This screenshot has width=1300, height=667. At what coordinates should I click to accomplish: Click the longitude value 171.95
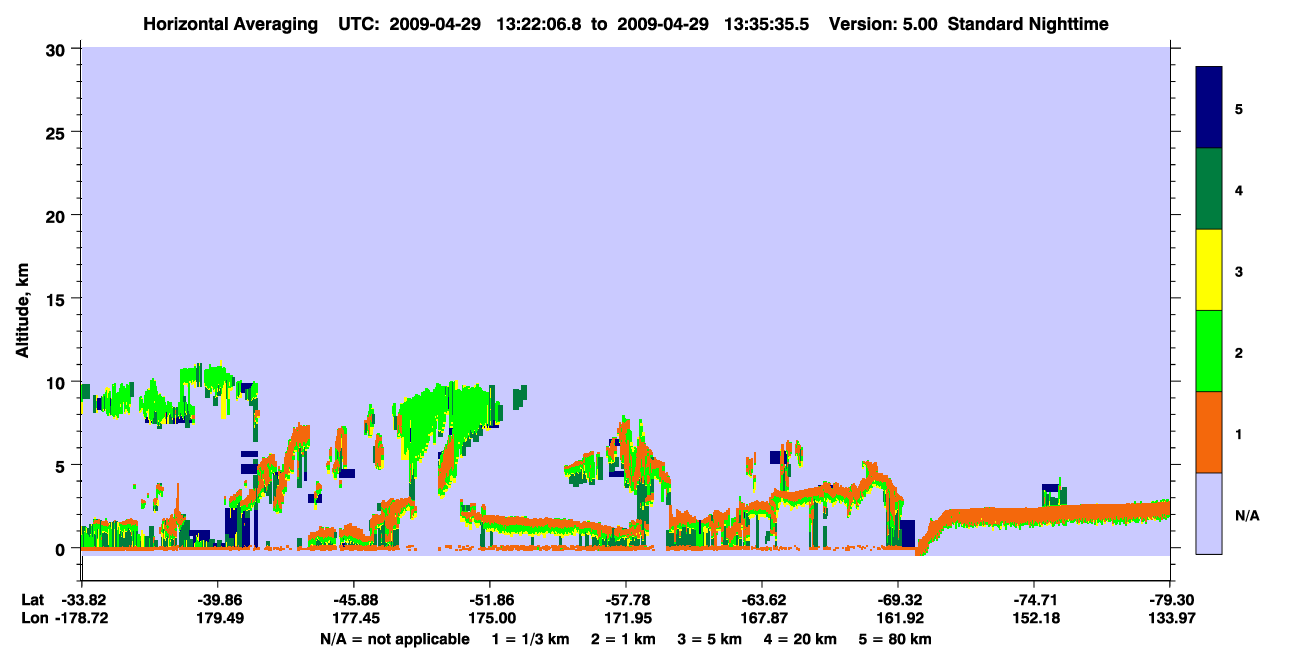pos(626,619)
